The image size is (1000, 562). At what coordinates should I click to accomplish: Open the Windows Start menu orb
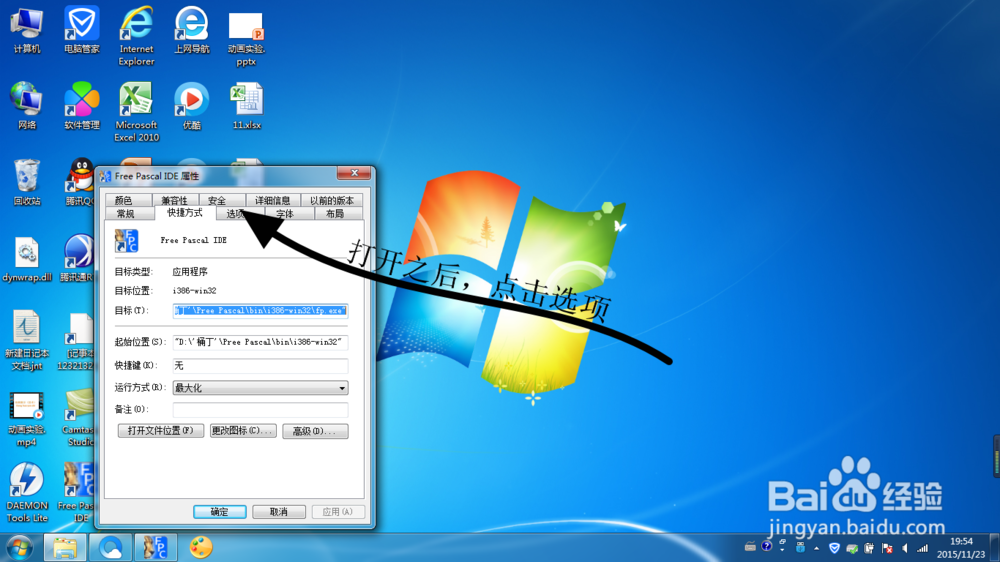pyautogui.click(x=20, y=547)
